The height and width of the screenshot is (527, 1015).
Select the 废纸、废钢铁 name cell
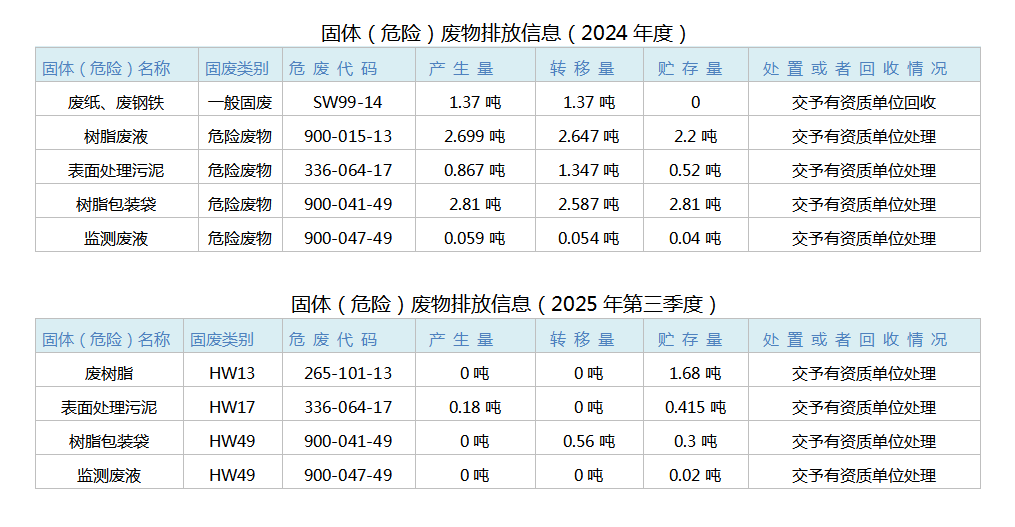click(x=116, y=102)
